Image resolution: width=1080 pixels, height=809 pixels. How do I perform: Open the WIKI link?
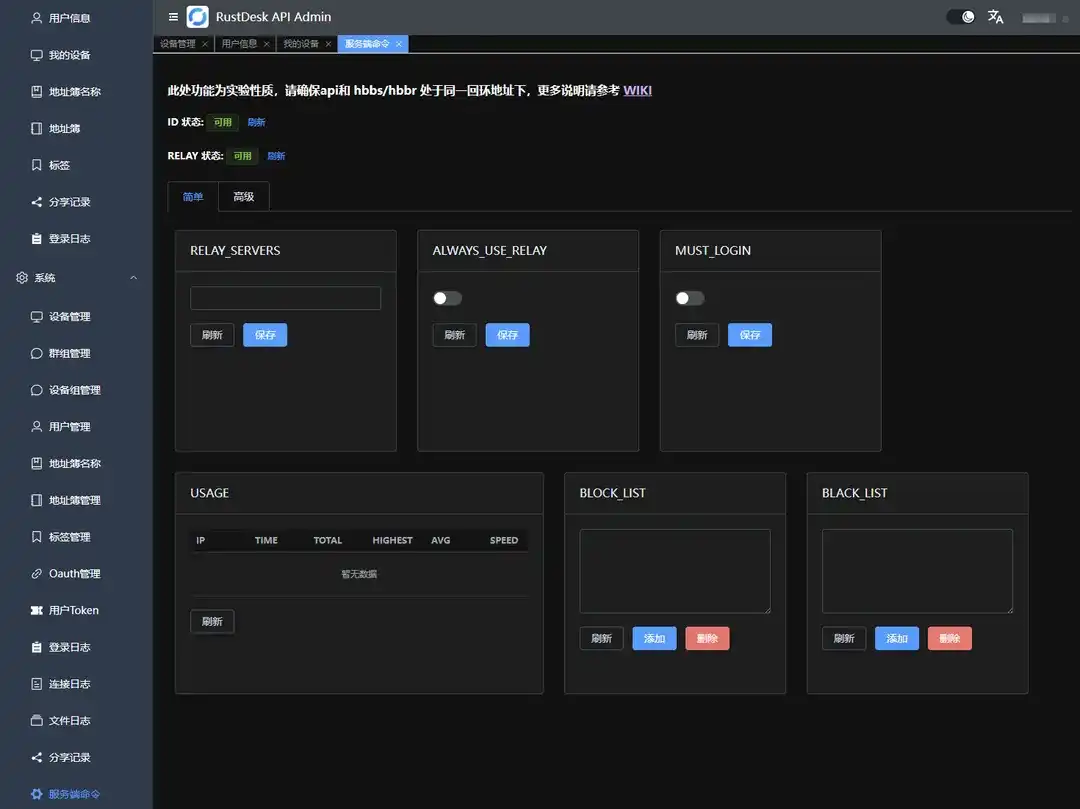point(638,90)
